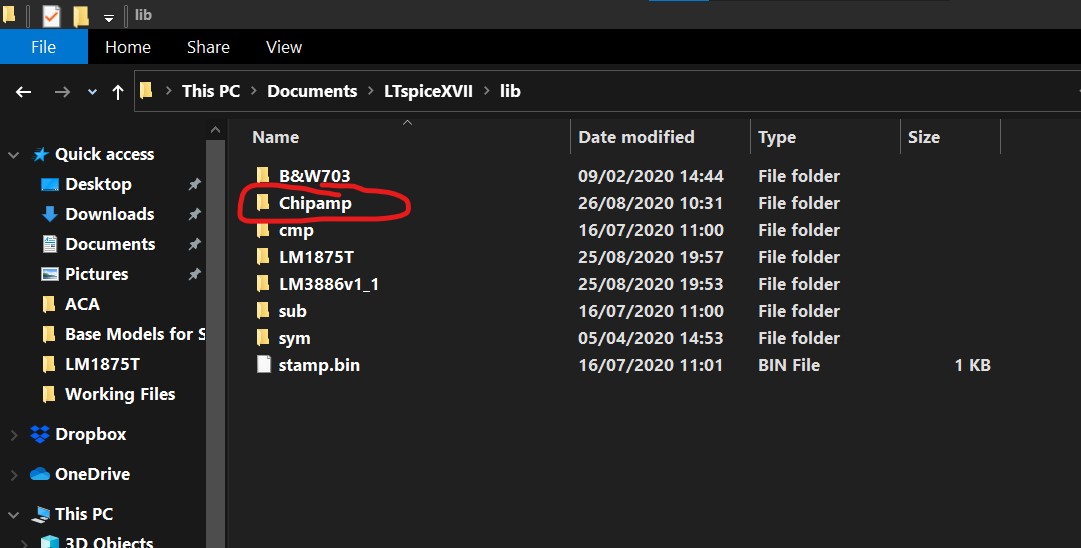The height and width of the screenshot is (548, 1081).
Task: Open ACA folder in Quick access
Action: tap(82, 304)
